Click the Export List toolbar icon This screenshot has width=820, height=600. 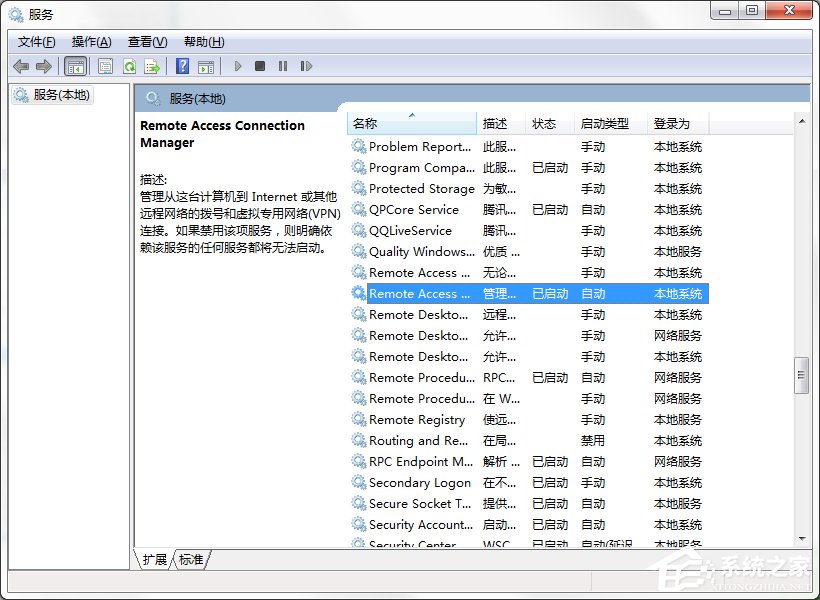[152, 66]
